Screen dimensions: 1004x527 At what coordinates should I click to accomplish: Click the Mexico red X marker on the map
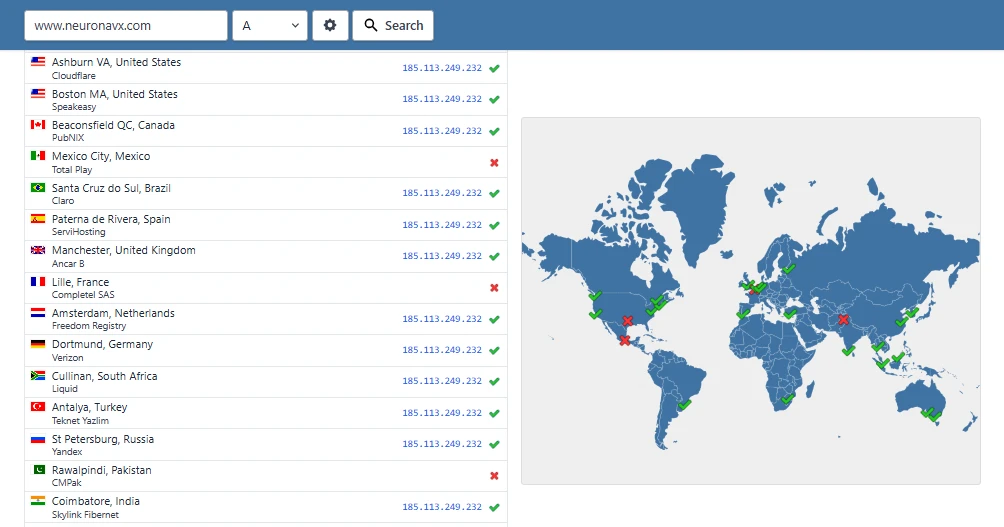point(624,341)
